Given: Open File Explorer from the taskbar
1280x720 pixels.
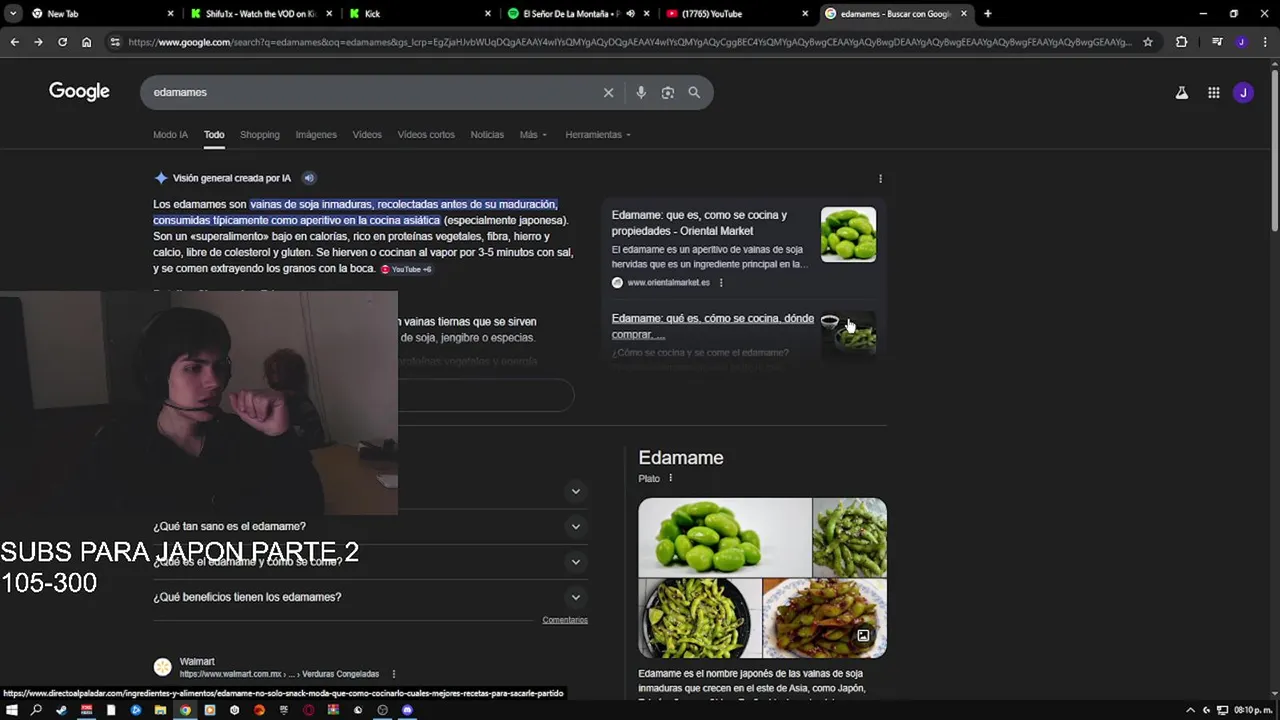Looking at the screenshot, I should click(160, 710).
